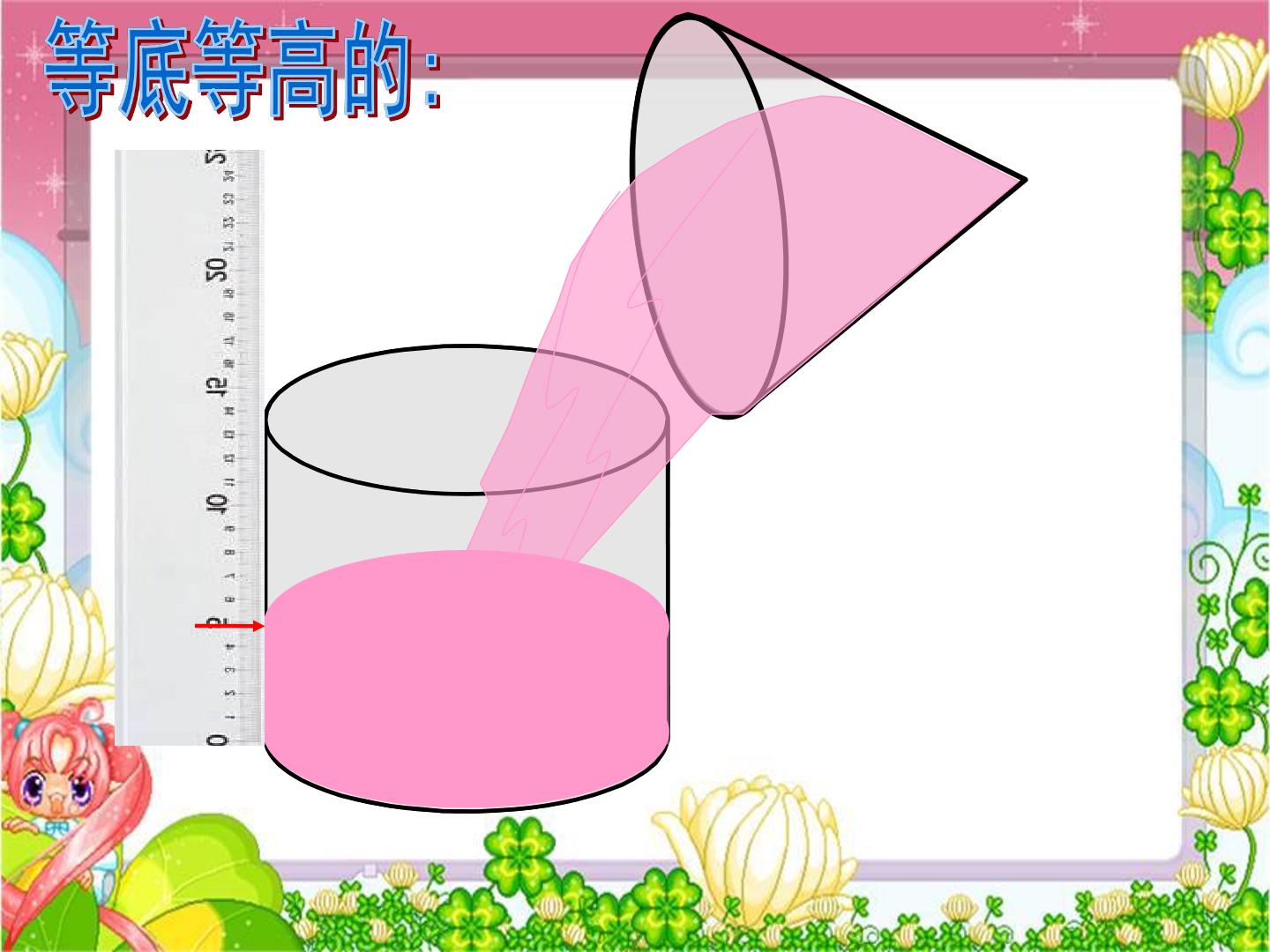Click the ruler's 10 centimeter mark
This screenshot has height=952, width=1270.
[217, 504]
